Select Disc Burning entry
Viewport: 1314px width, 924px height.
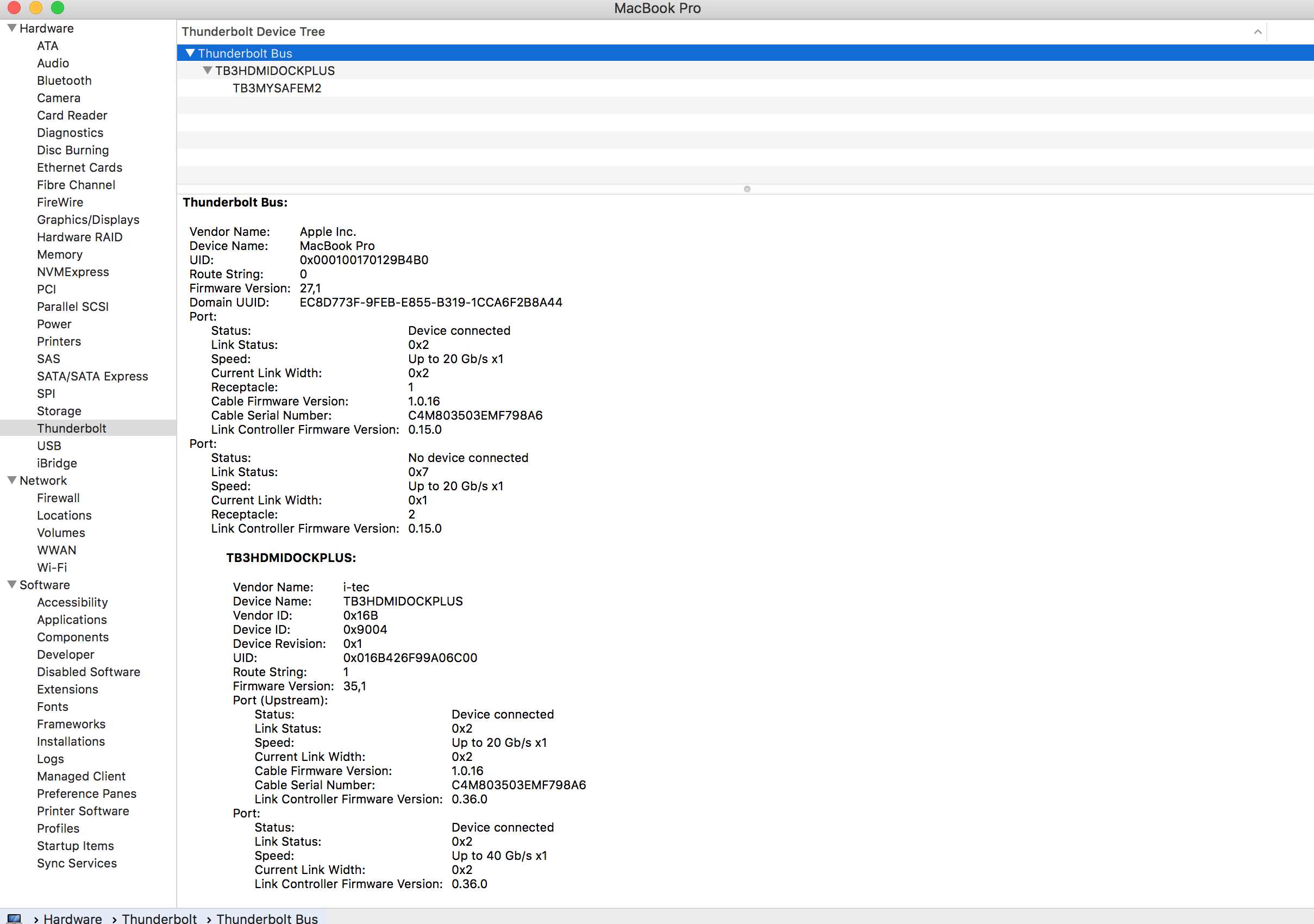coord(73,150)
